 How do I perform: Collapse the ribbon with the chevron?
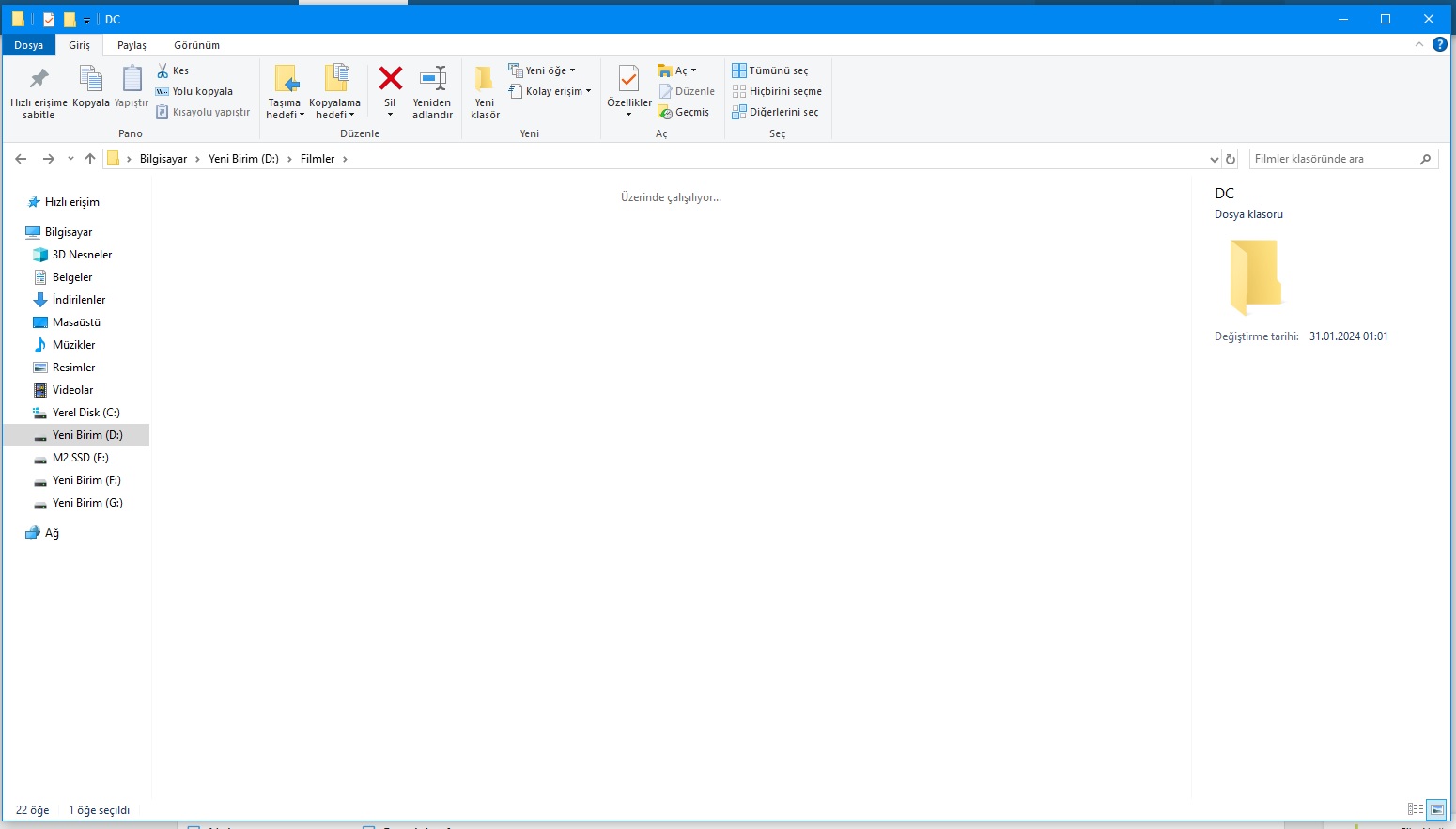click(1419, 44)
